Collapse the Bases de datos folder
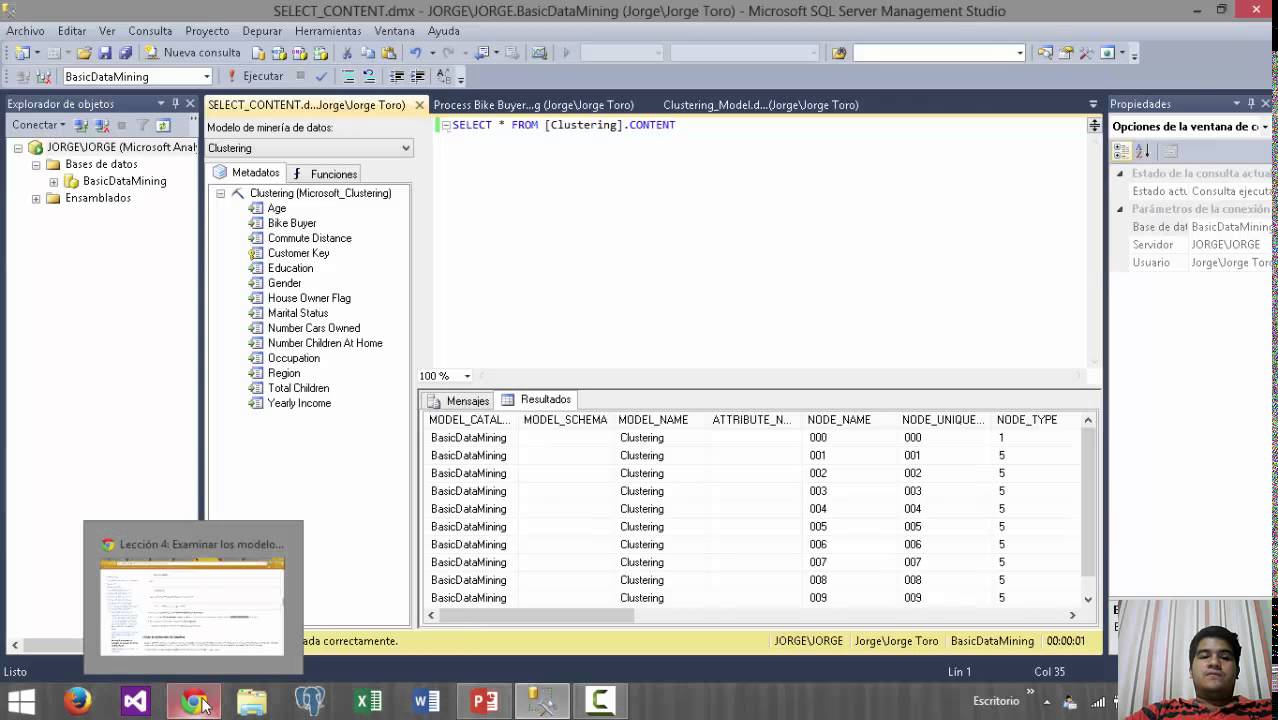 pos(36,164)
